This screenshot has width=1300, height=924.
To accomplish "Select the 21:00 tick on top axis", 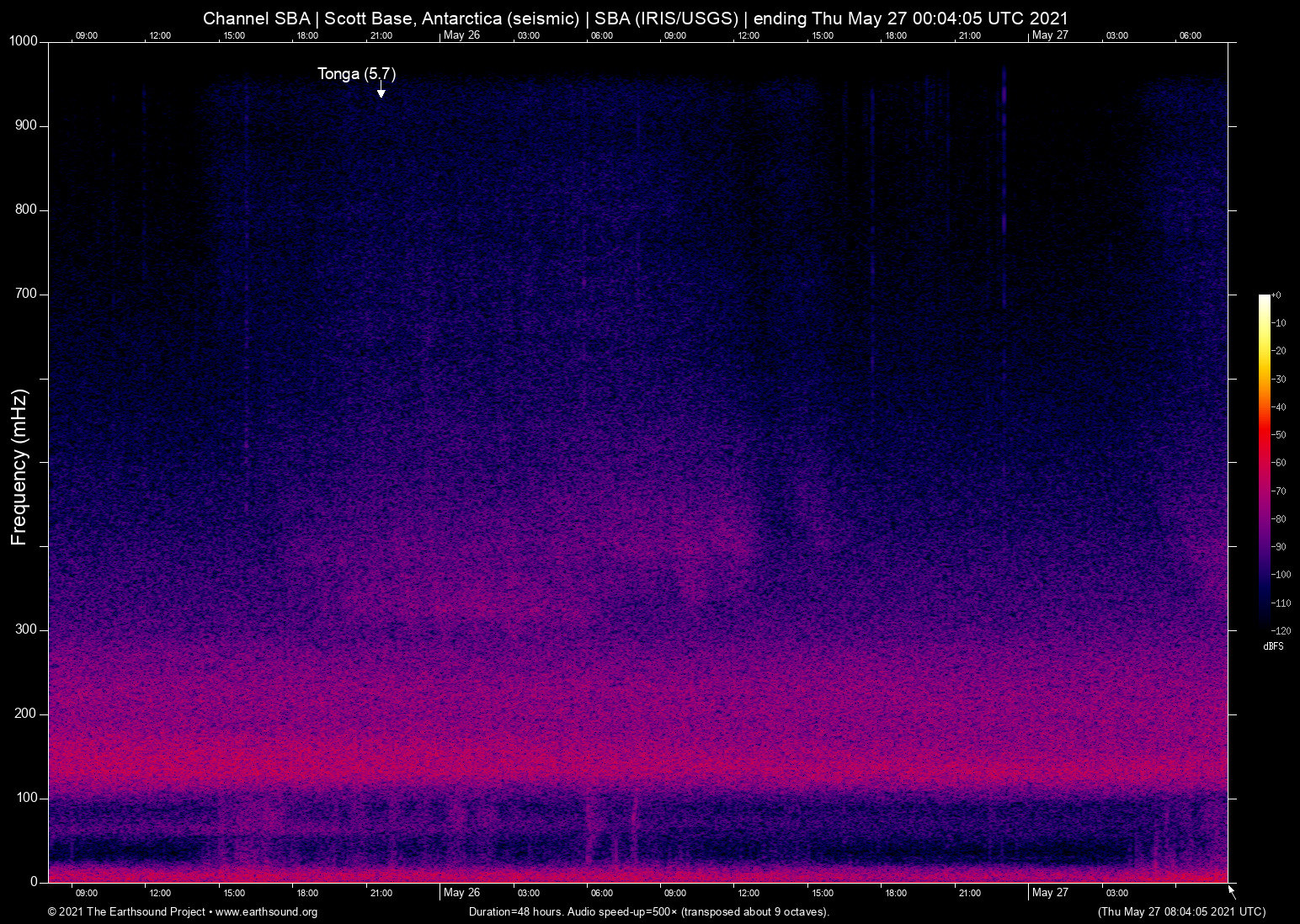I will tap(382, 35).
